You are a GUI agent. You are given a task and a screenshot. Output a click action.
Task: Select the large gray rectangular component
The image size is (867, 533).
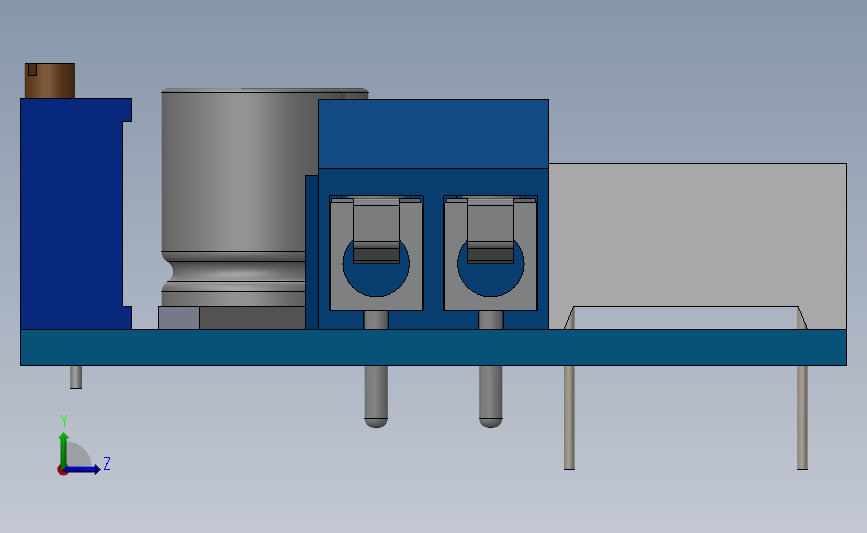(x=698, y=235)
